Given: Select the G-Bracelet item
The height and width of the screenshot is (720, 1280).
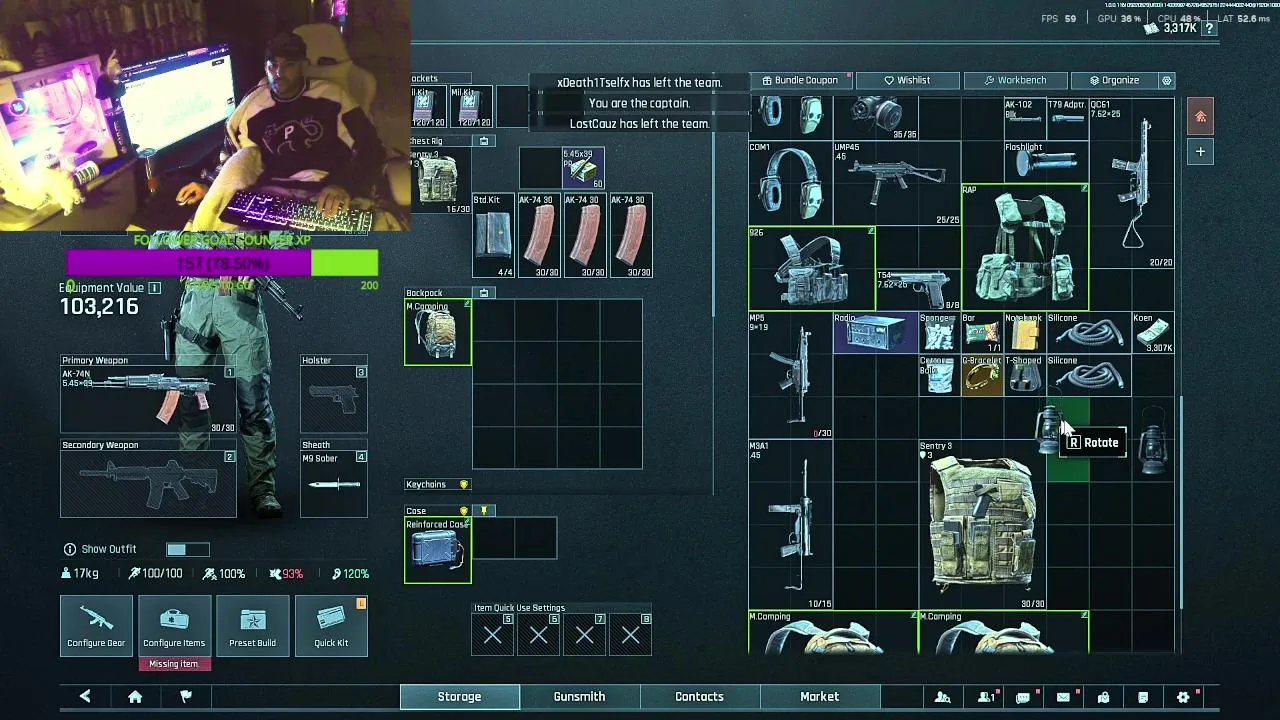Looking at the screenshot, I should click(x=982, y=375).
